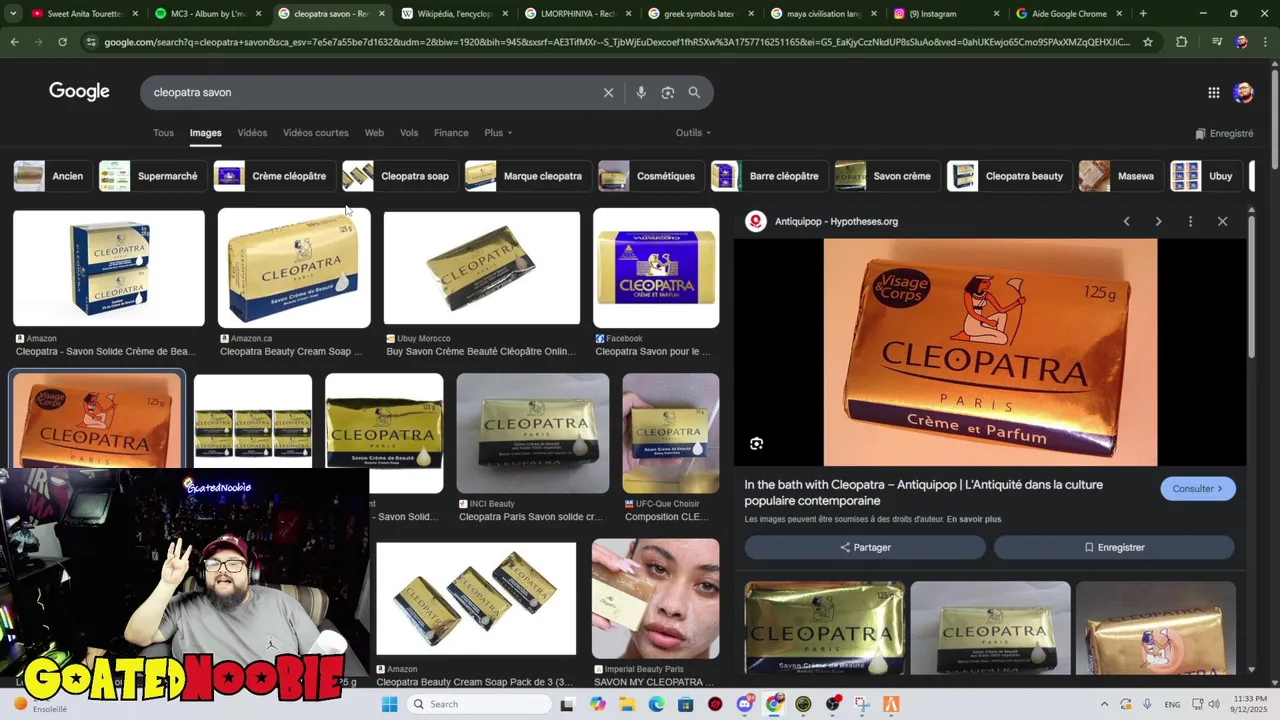Open Snipping Tool from taskbar
The image size is (1280, 720).
coord(862,704)
